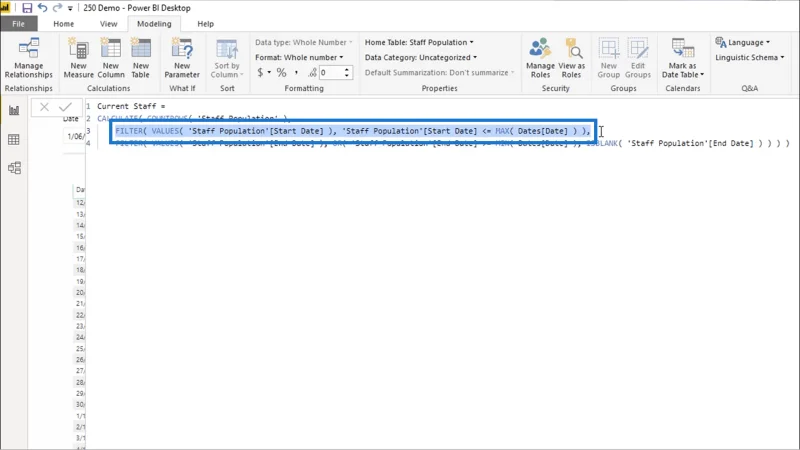Viewport: 800px width, 450px height.
Task: Switch to Report view in sidebar
Action: 14,110
